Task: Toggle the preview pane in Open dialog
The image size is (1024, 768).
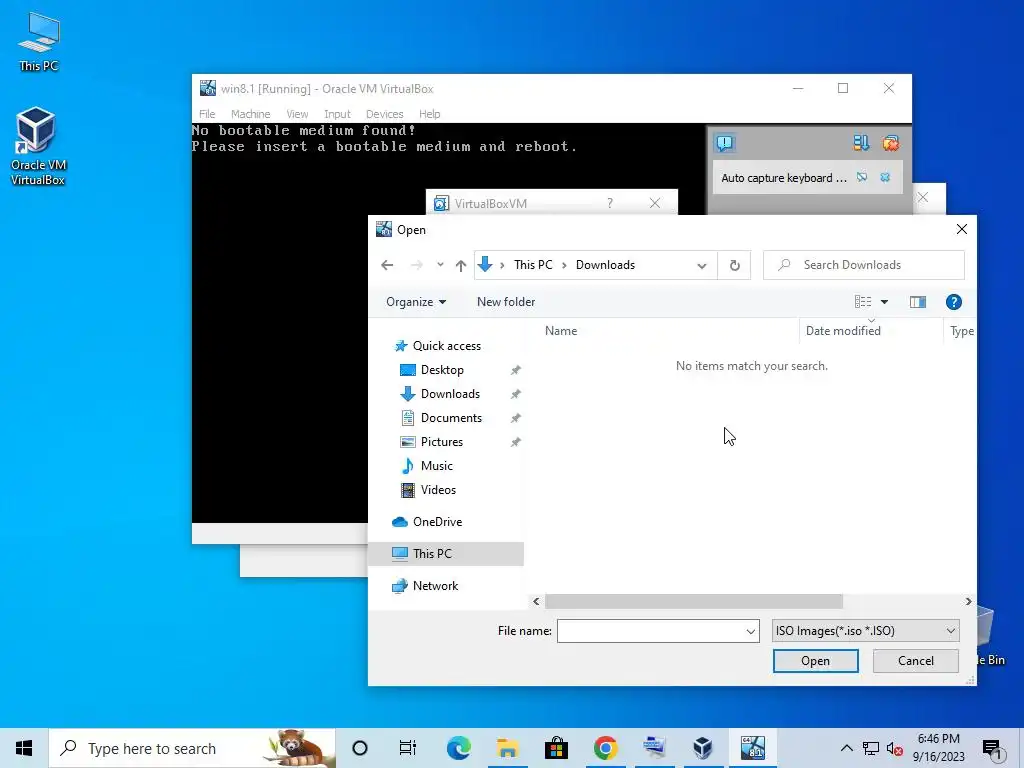Action: point(918,302)
